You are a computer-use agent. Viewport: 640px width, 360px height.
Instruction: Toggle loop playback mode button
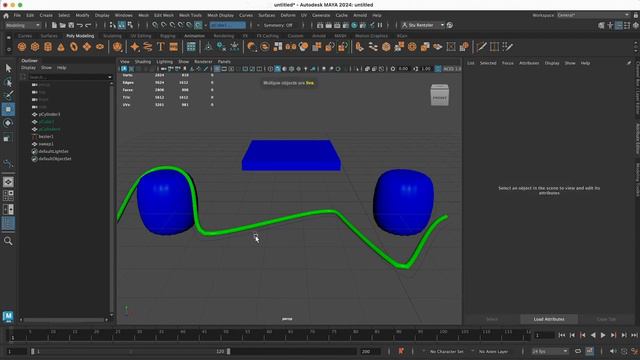point(578,351)
